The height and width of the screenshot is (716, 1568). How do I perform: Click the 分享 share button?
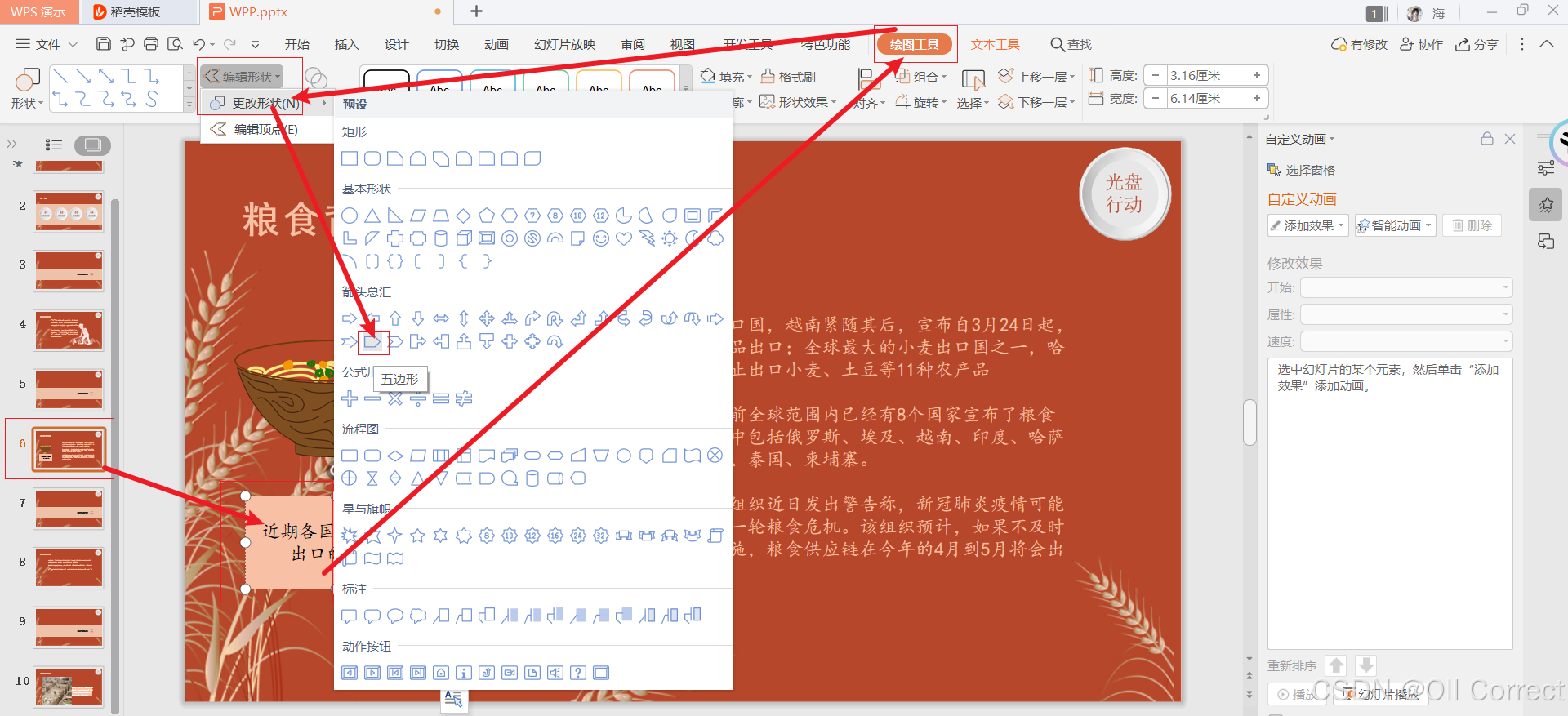[1477, 44]
